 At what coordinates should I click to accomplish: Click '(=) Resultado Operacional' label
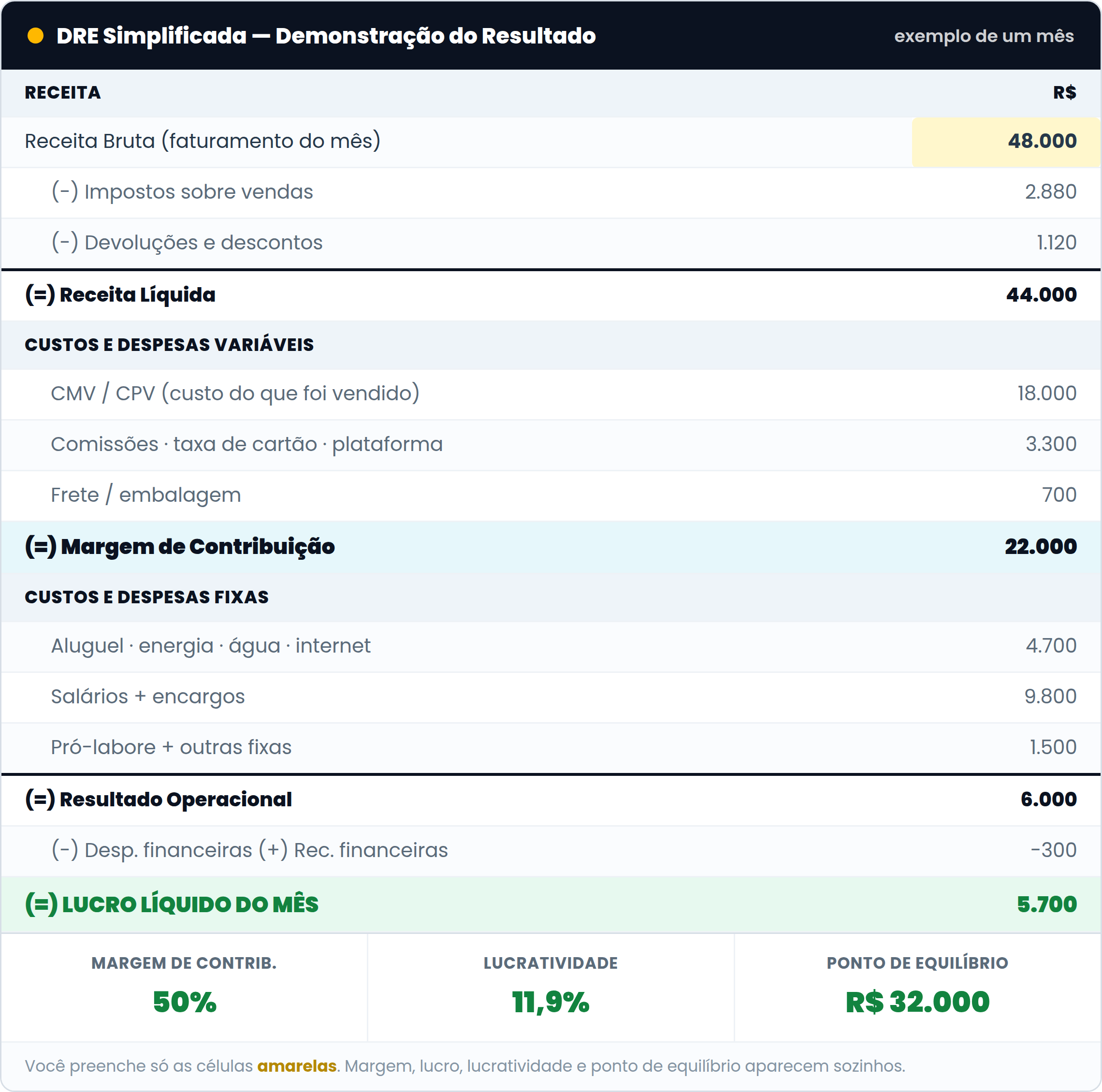point(159,800)
